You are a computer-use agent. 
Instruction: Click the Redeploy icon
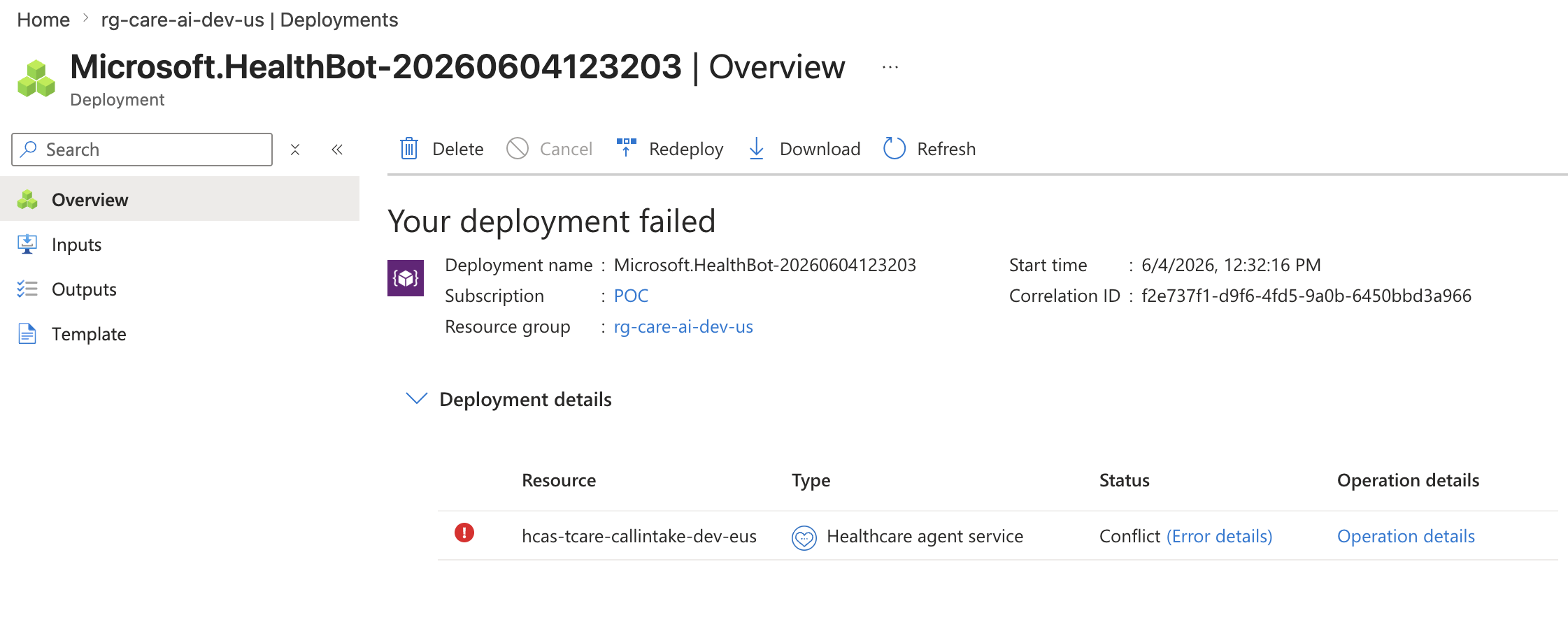pyautogui.click(x=627, y=148)
